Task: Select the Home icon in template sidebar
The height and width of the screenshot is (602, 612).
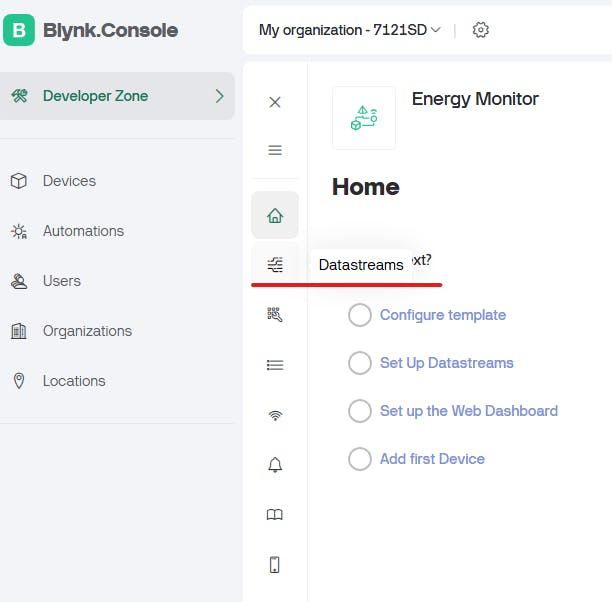Action: pyautogui.click(x=275, y=215)
